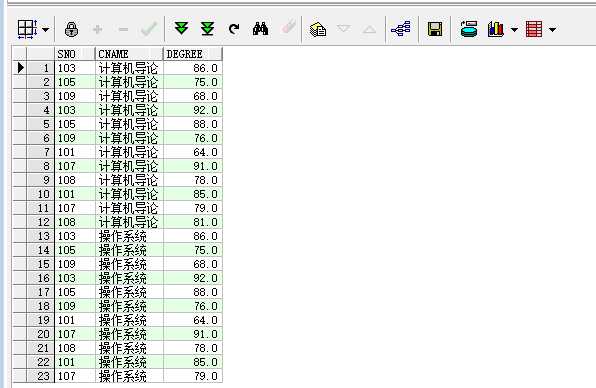Click DEGREE cell 91.0 in row 20
The image size is (596, 388).
pyautogui.click(x=193, y=334)
